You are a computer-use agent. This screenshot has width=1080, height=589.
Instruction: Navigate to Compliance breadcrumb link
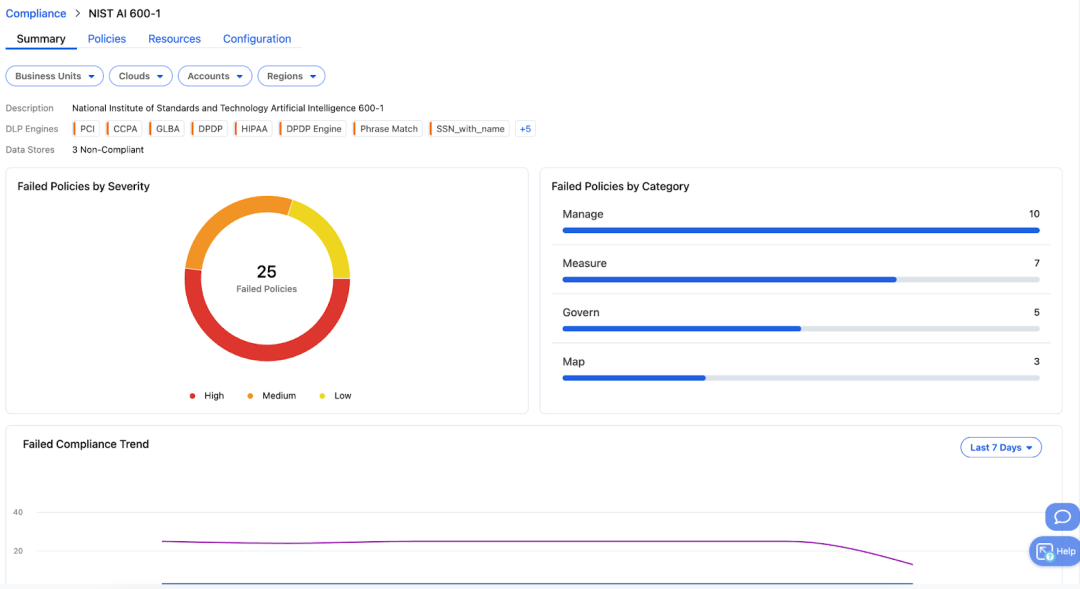tap(36, 14)
